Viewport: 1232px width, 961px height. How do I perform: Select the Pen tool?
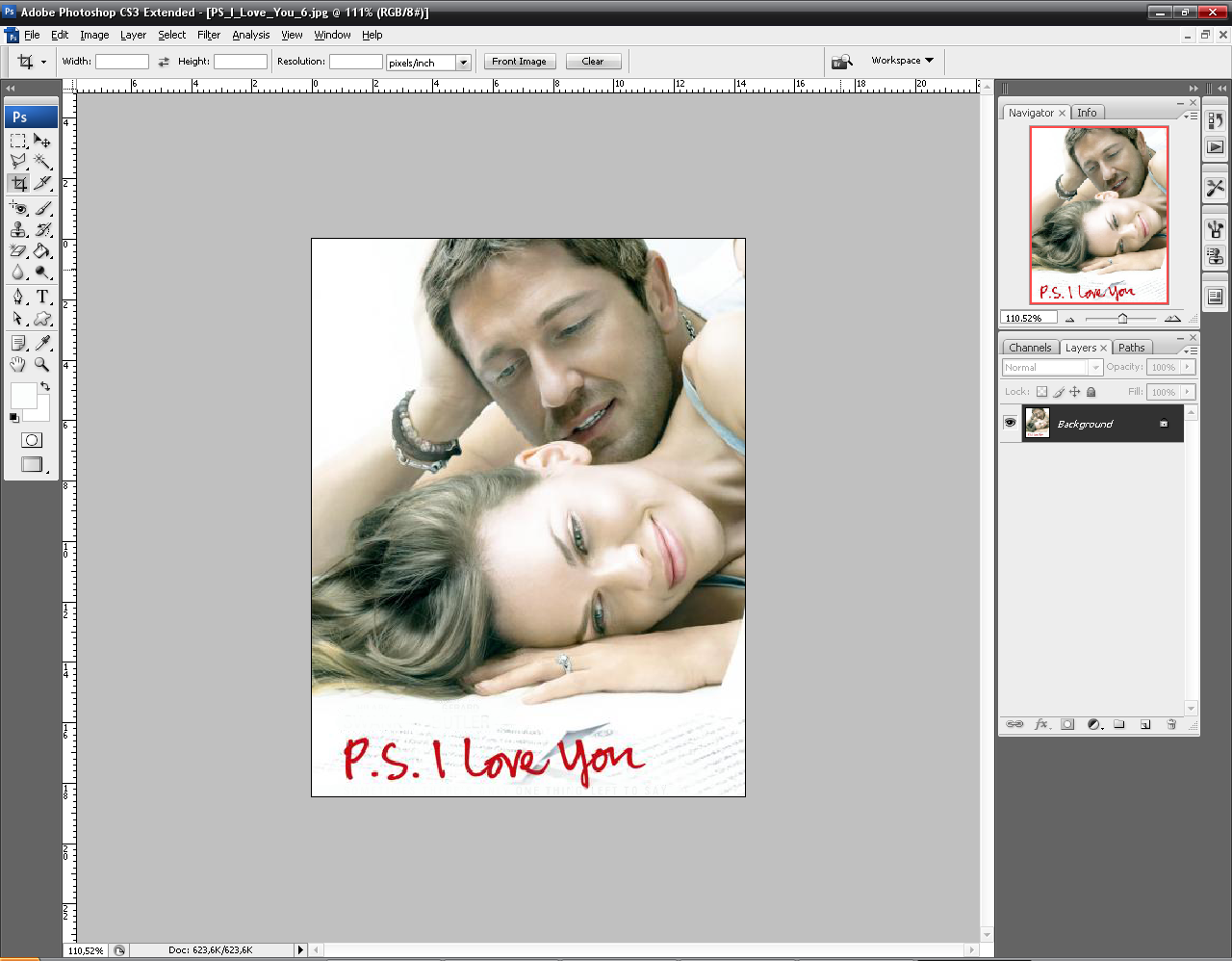pos(18,297)
